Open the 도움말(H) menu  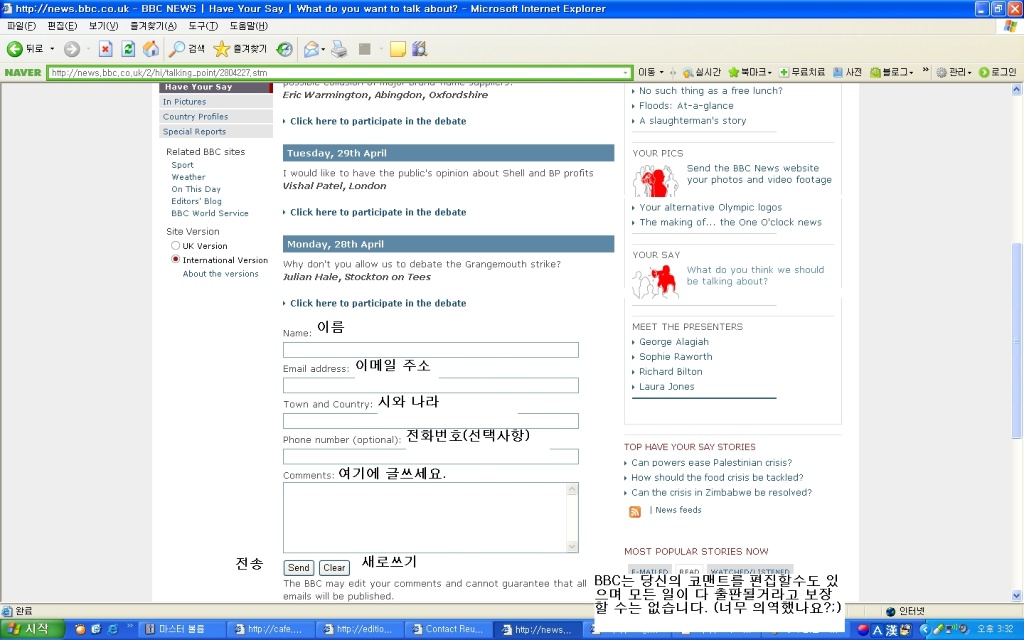click(x=248, y=26)
